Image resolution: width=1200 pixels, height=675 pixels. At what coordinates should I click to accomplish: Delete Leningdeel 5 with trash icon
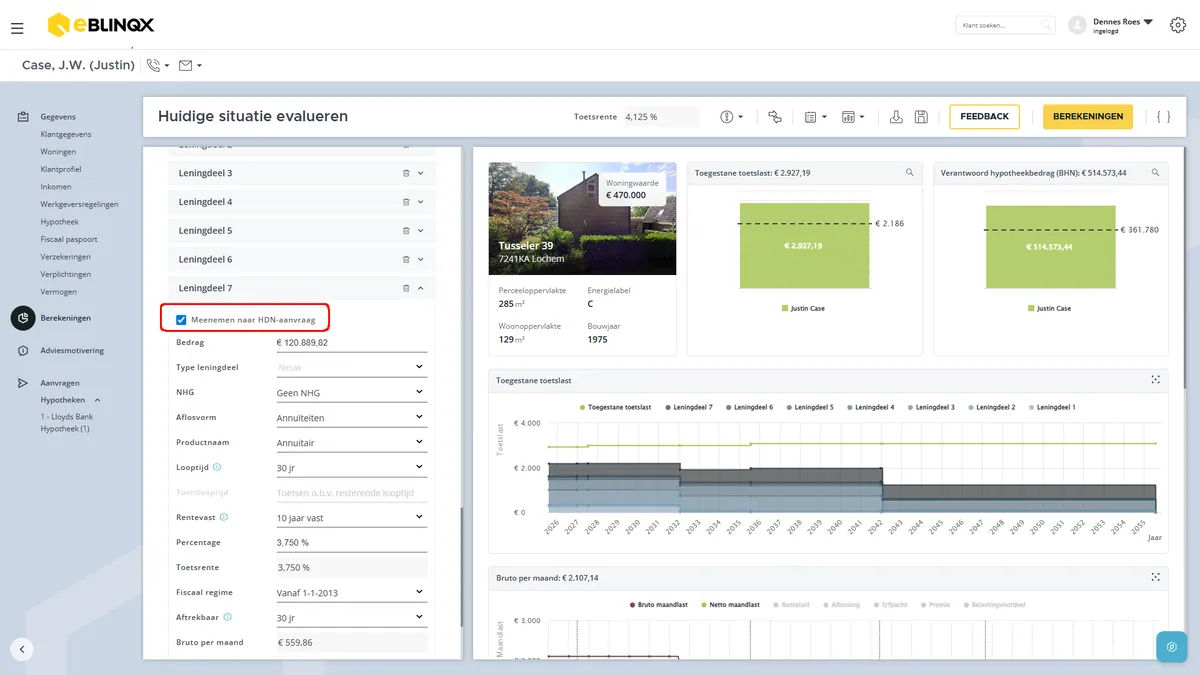(x=406, y=231)
